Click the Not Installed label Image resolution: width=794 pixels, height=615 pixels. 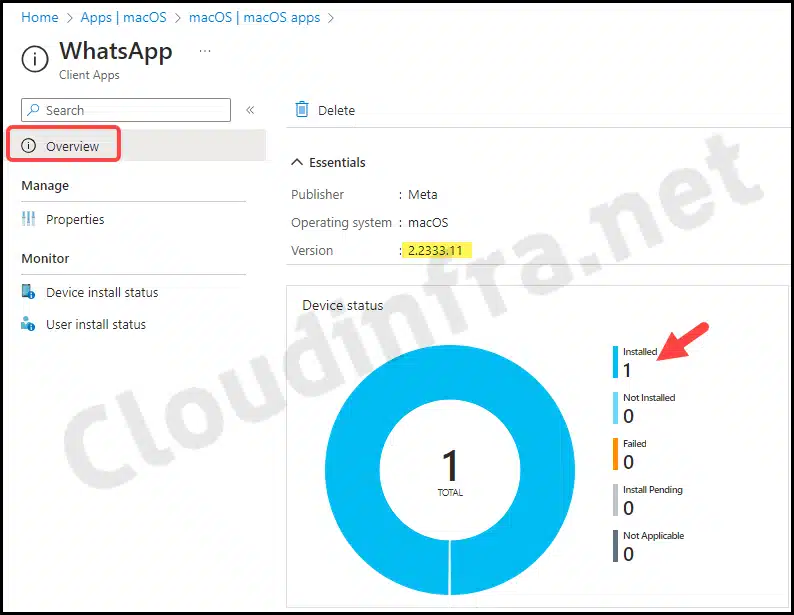tap(649, 397)
